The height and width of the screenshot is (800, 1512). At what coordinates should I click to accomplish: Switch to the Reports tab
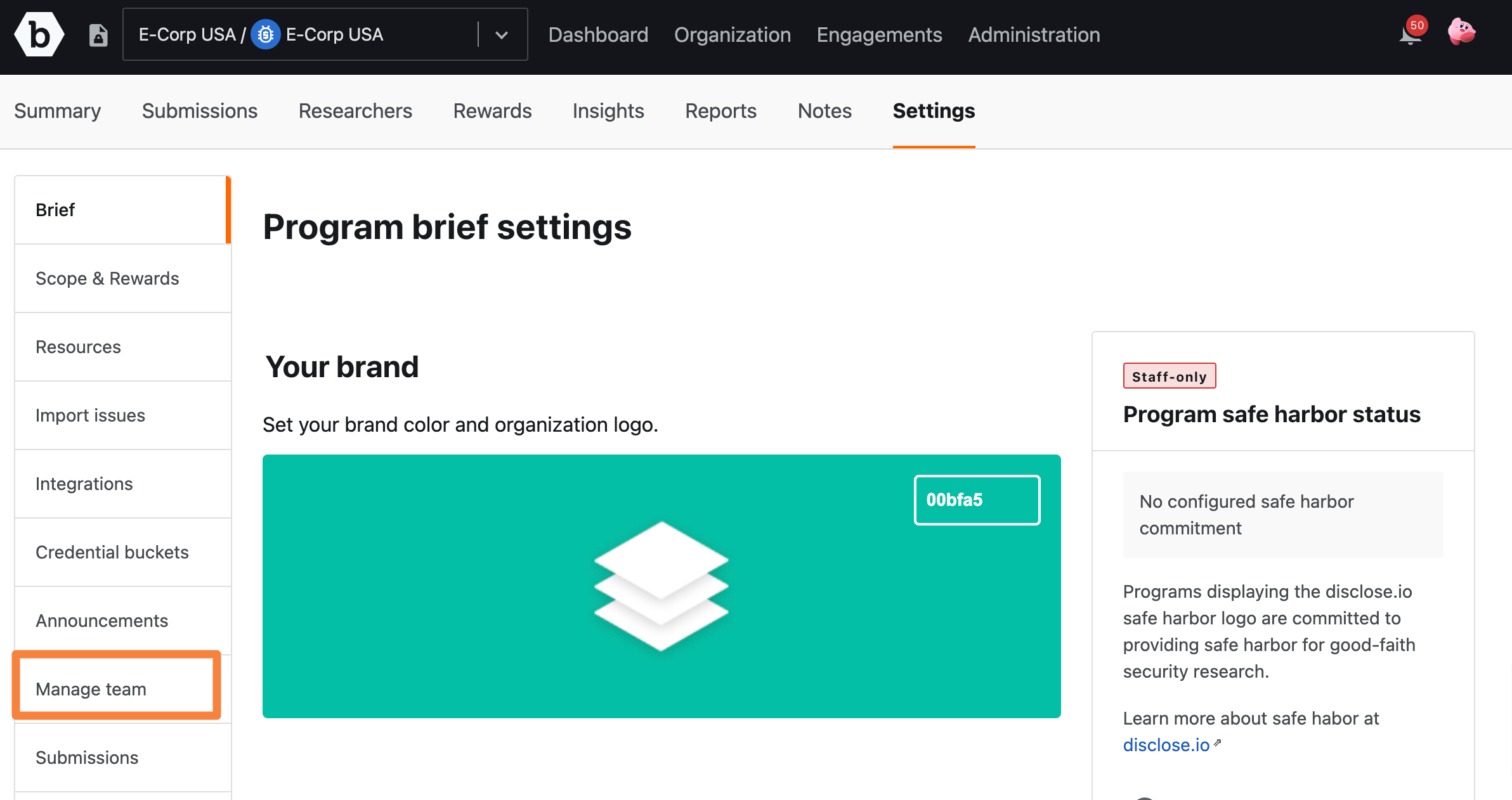coord(720,111)
